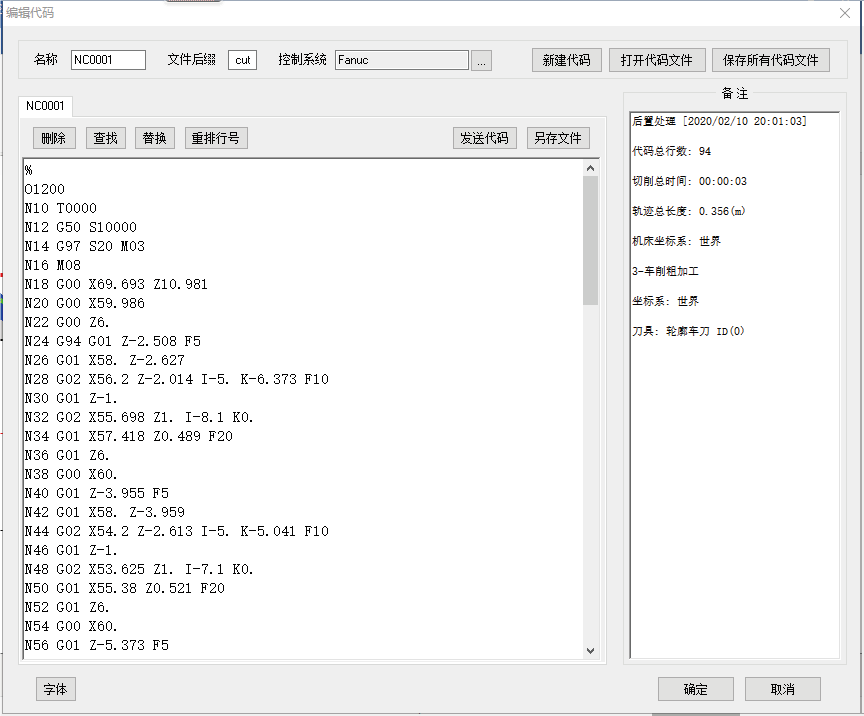The width and height of the screenshot is (864, 716).
Task: Click the scroll up arrow in code editor
Action: click(590, 169)
